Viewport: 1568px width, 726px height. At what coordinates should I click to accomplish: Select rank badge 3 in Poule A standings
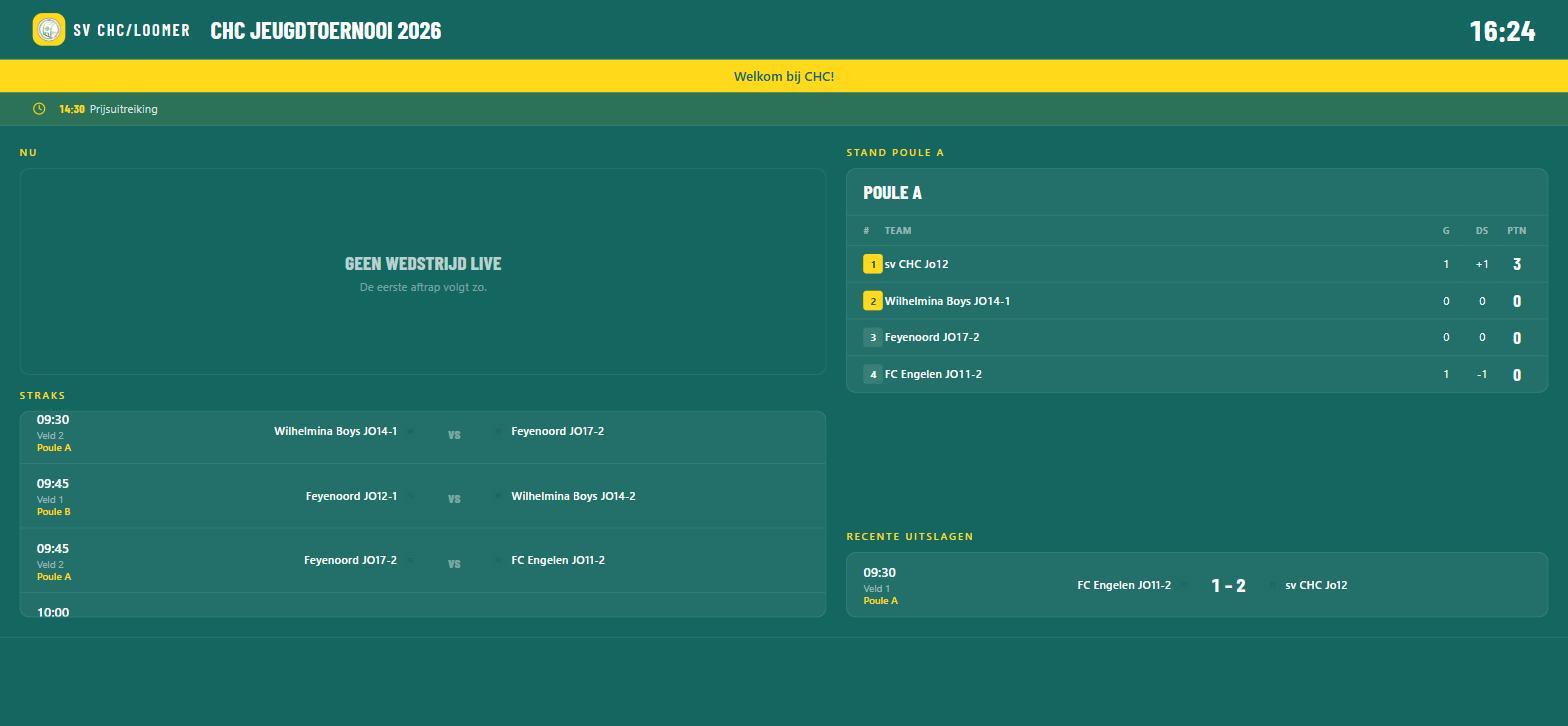tap(873, 337)
